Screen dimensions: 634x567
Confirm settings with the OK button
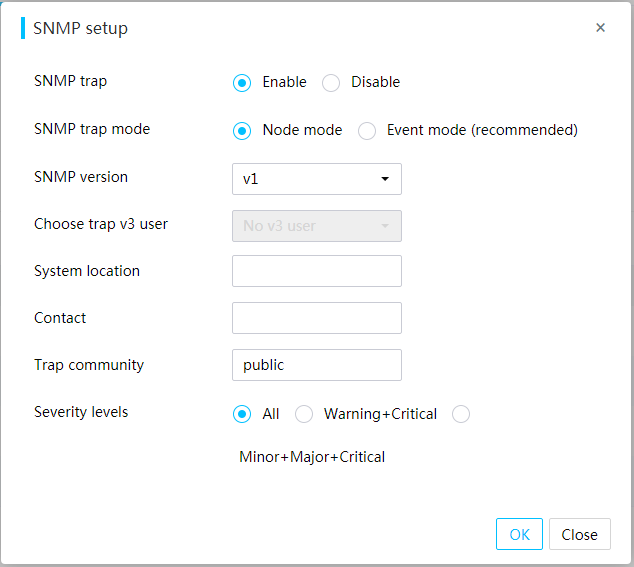click(x=519, y=534)
